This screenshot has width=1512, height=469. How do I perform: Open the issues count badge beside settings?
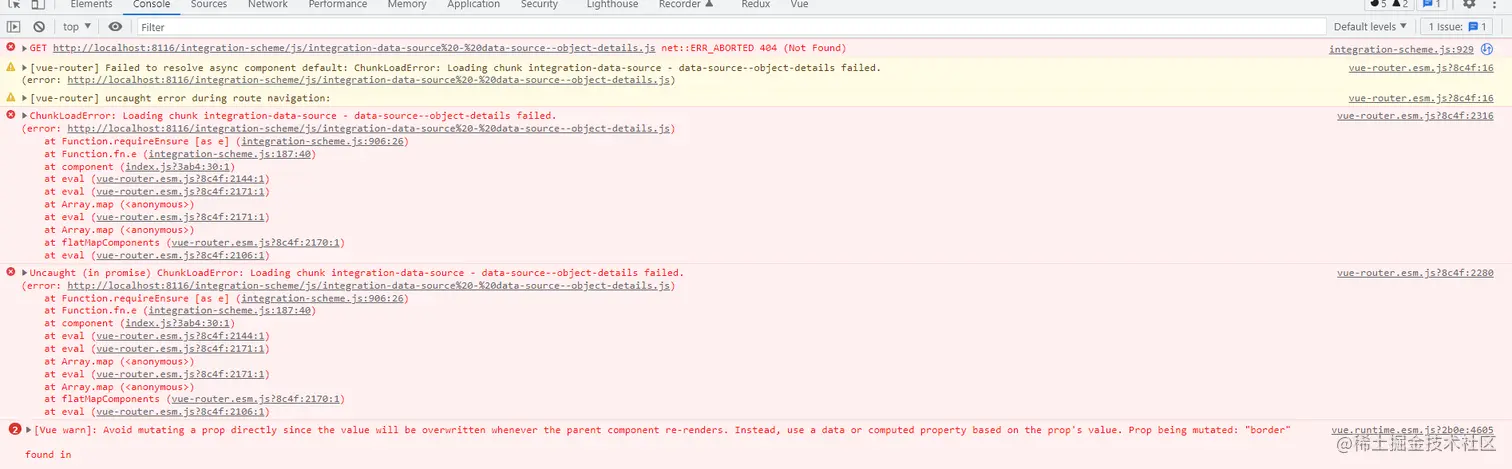tap(1431, 4)
